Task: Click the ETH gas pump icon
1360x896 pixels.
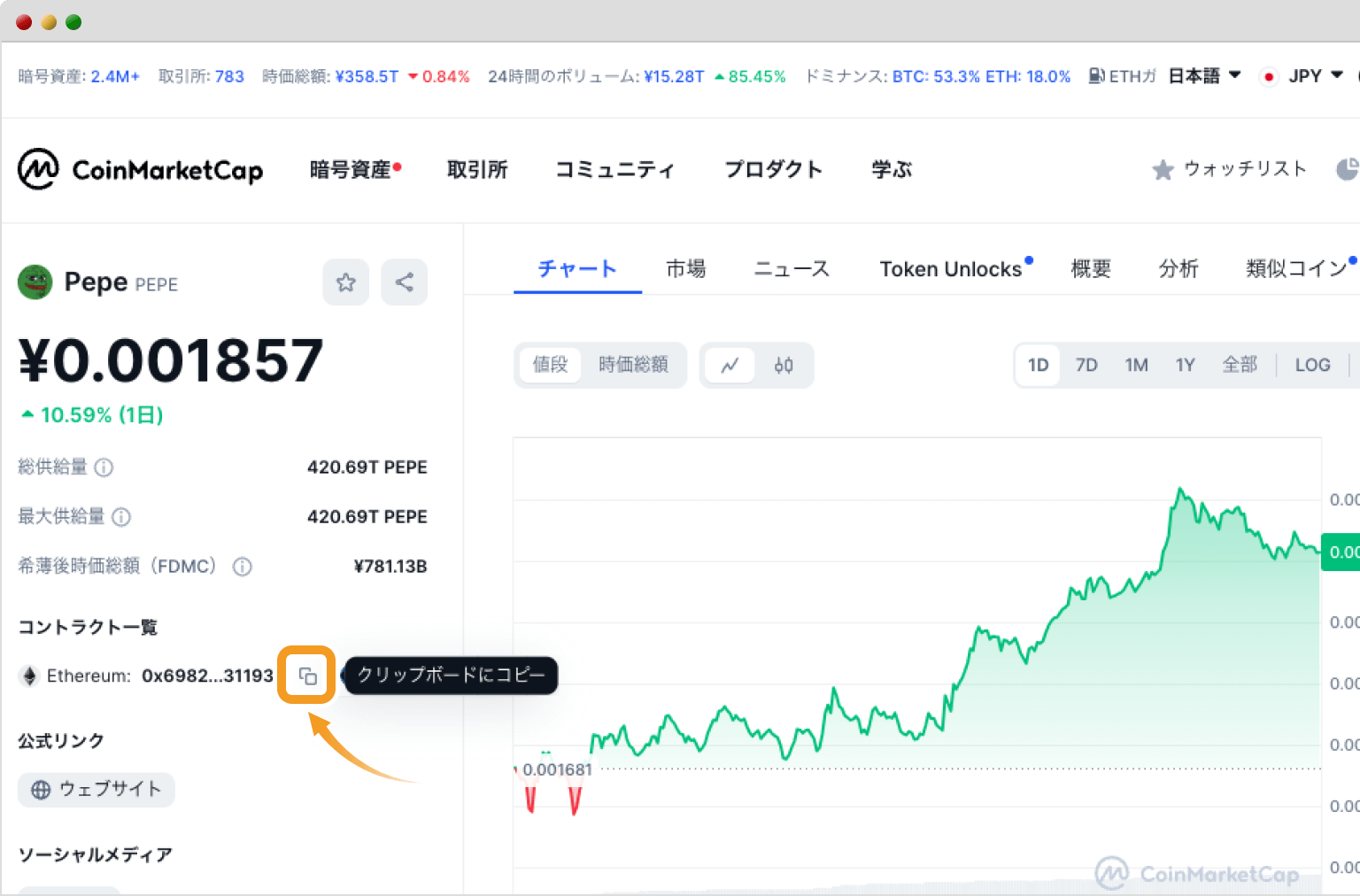Action: (x=1096, y=76)
